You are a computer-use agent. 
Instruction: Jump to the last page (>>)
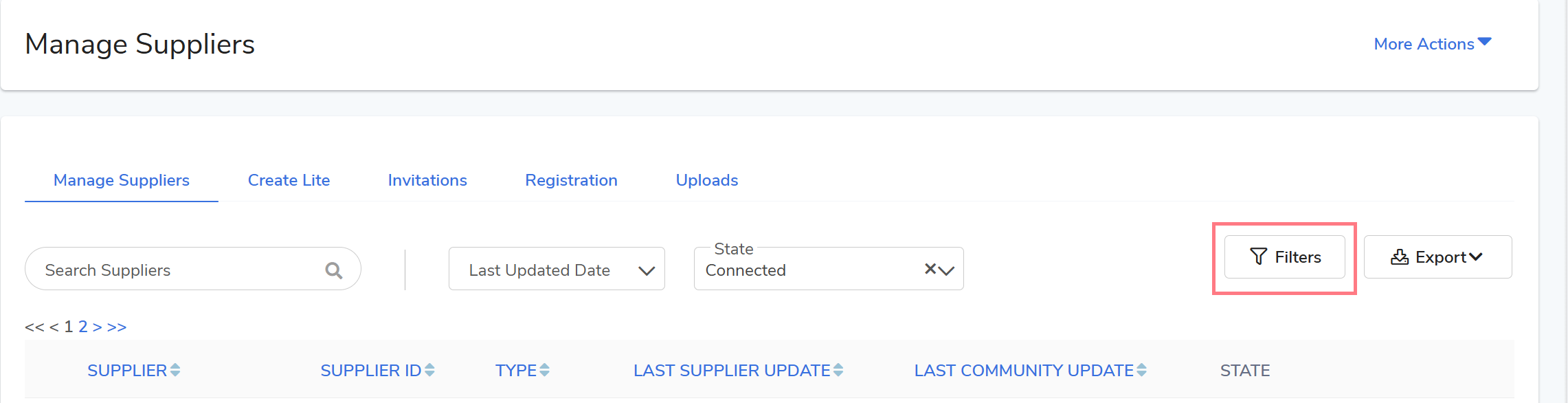point(117,327)
